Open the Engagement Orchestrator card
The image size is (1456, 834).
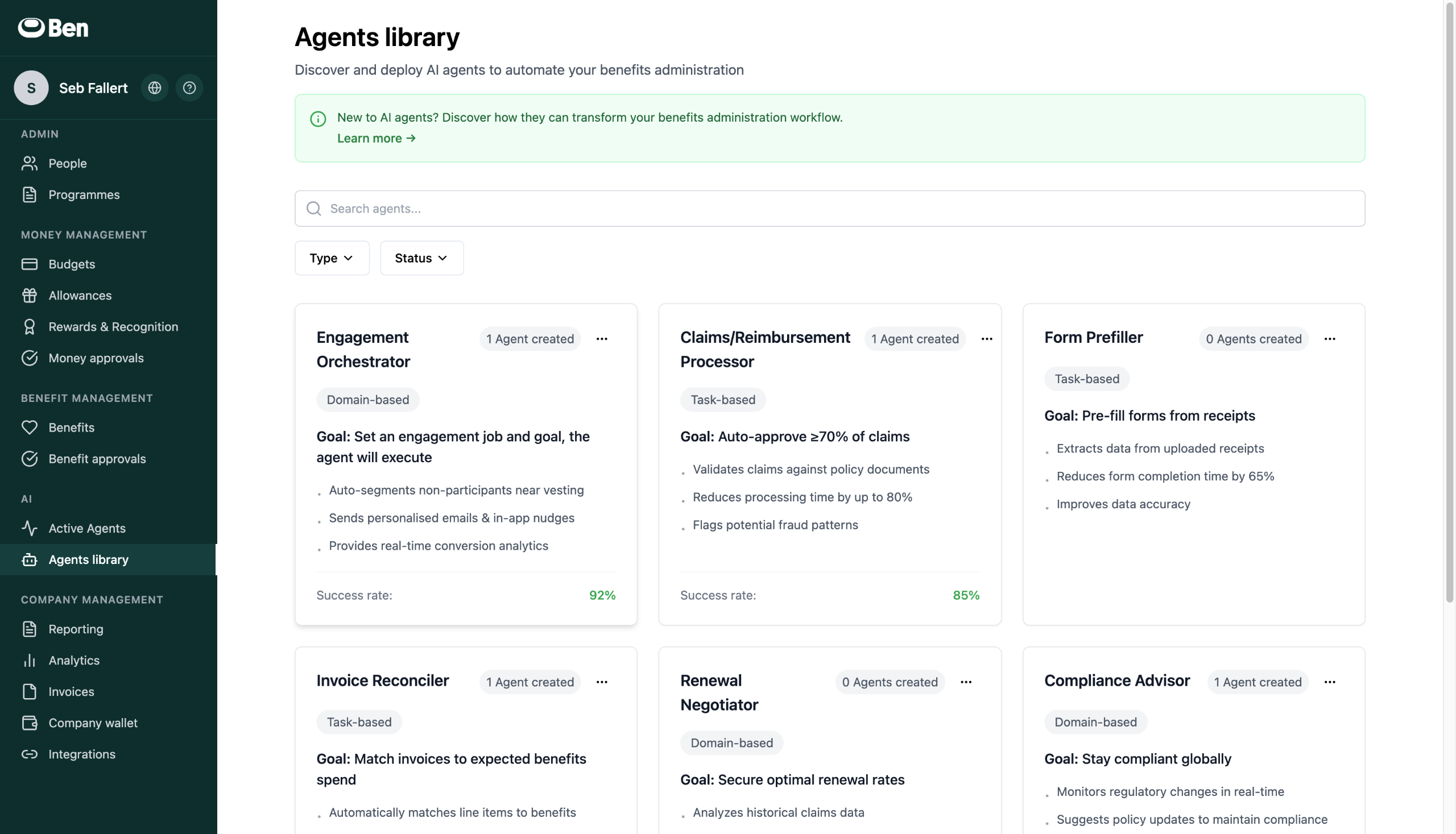click(362, 349)
